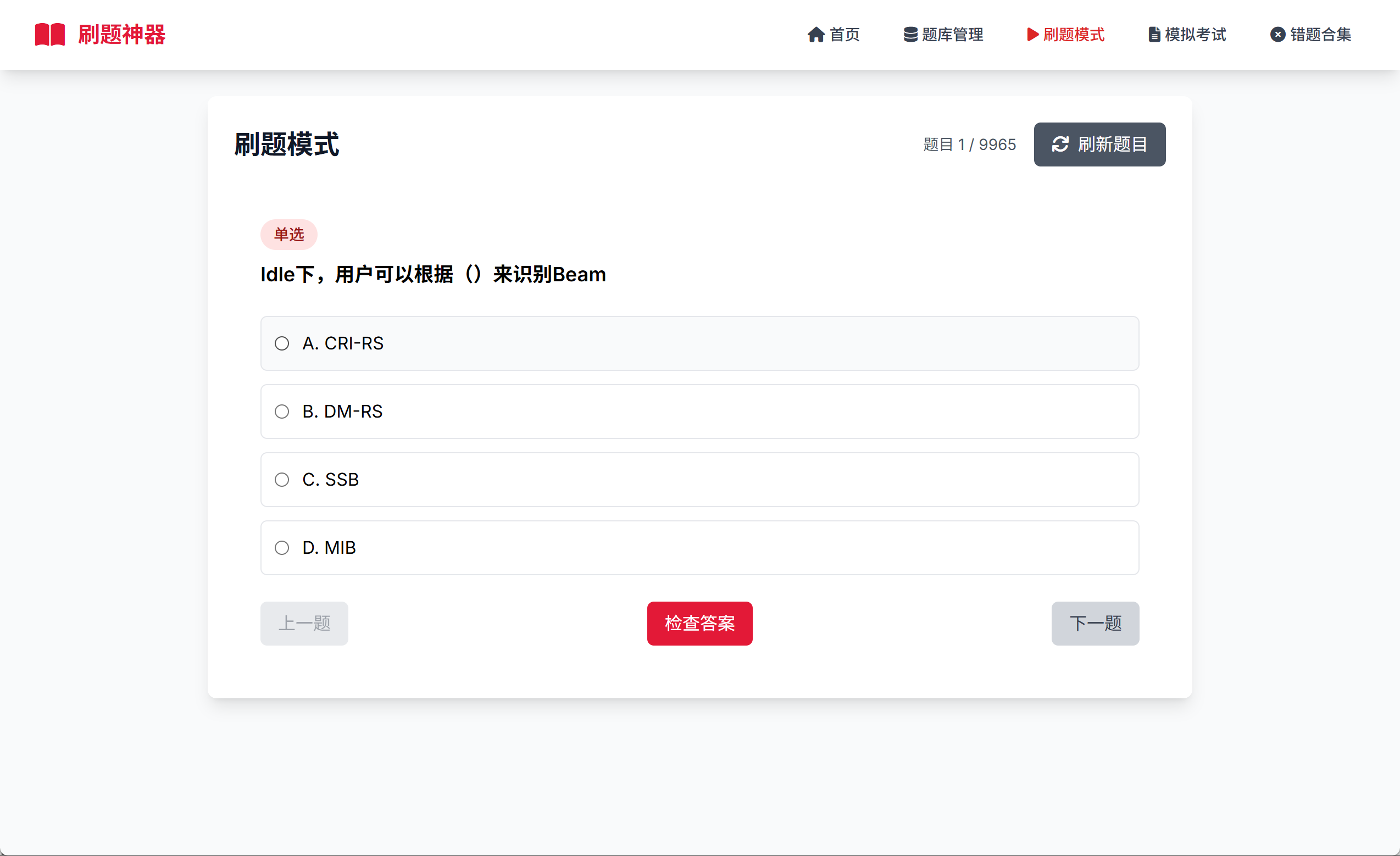This screenshot has width=1400, height=856.
Task: Click the document icon beside 模拟考试
Action: point(1154,35)
